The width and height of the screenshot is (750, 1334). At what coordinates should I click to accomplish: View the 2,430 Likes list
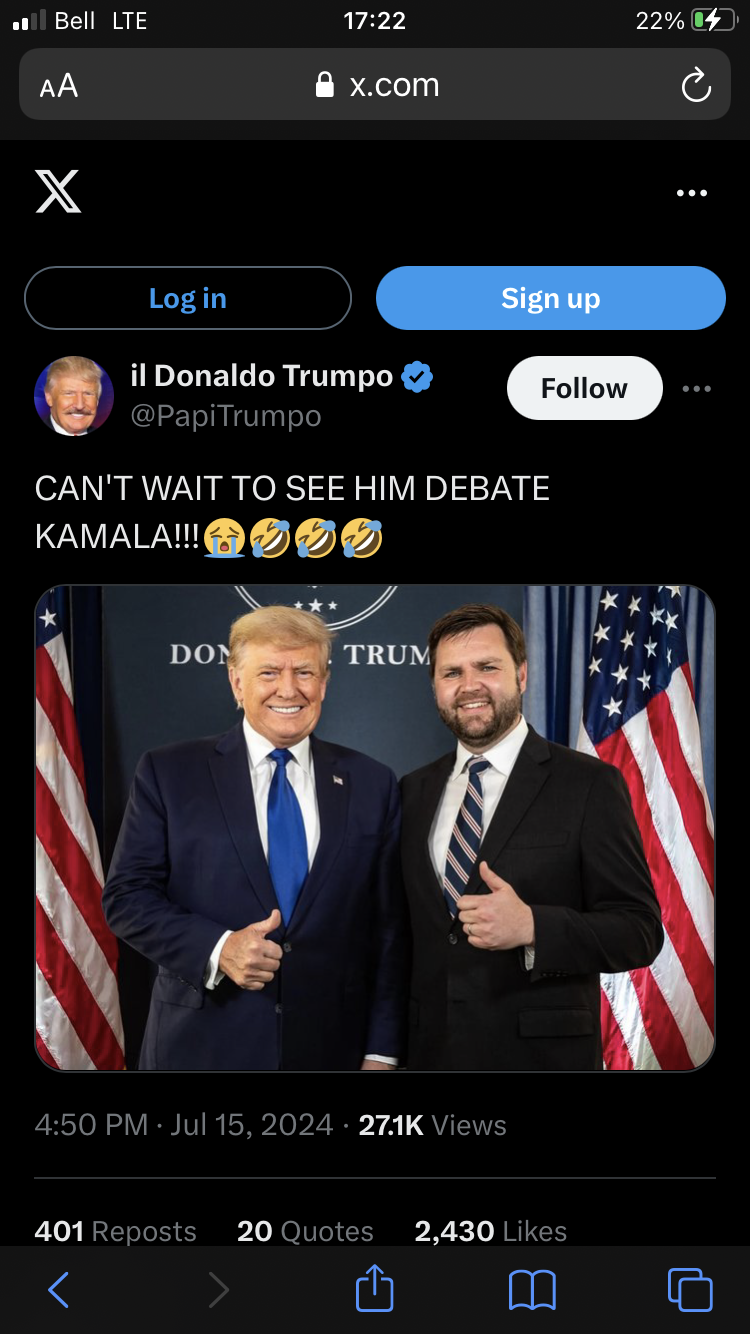pyautogui.click(x=491, y=1231)
